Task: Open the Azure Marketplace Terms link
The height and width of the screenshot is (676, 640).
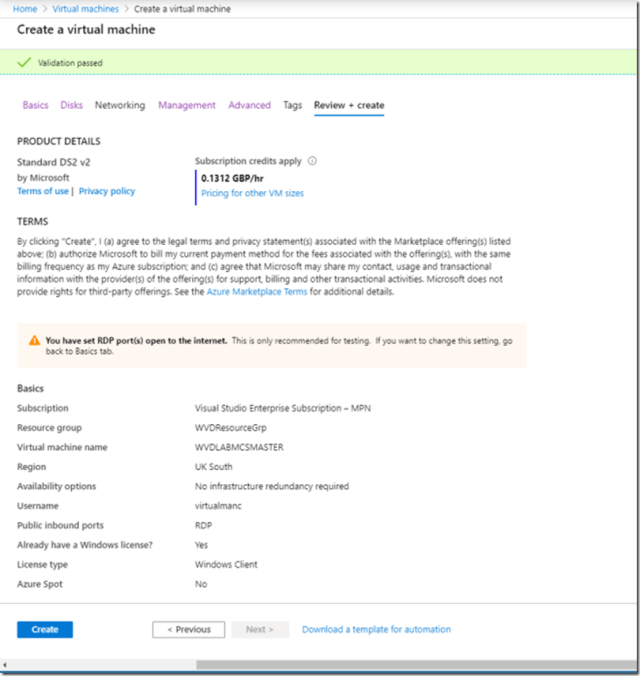Action: (257, 292)
